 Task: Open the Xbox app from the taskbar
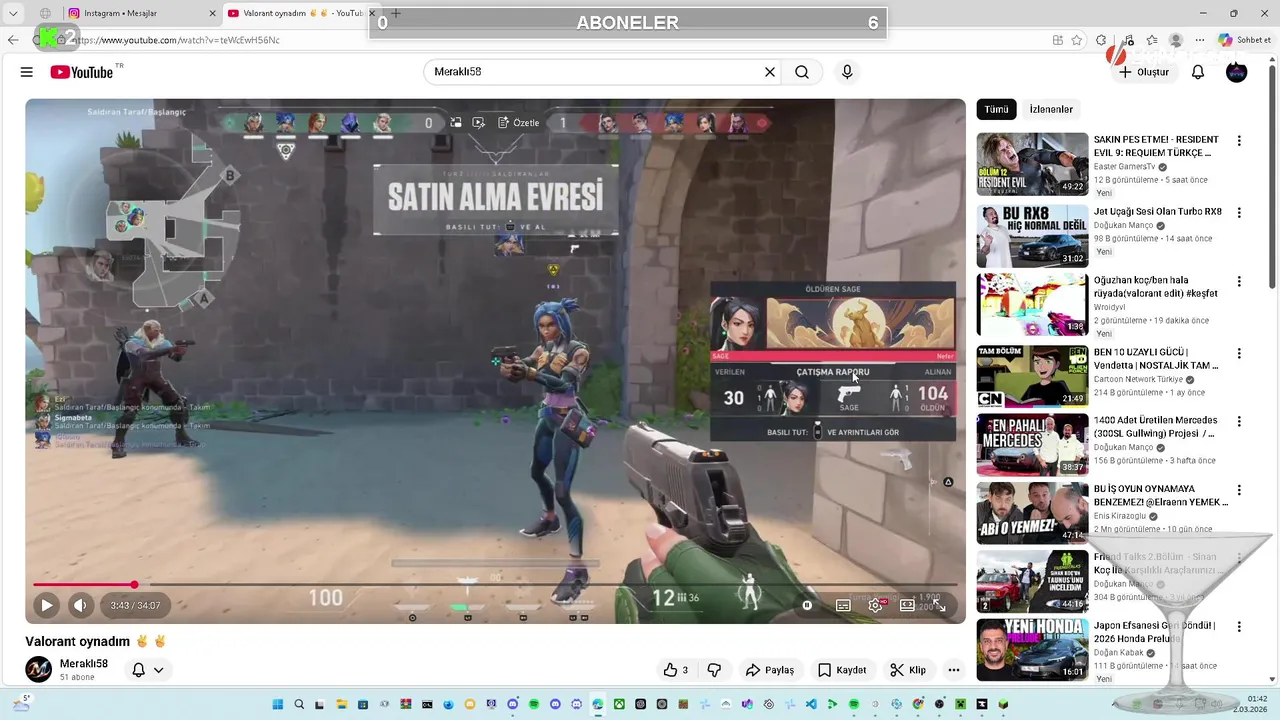click(619, 704)
